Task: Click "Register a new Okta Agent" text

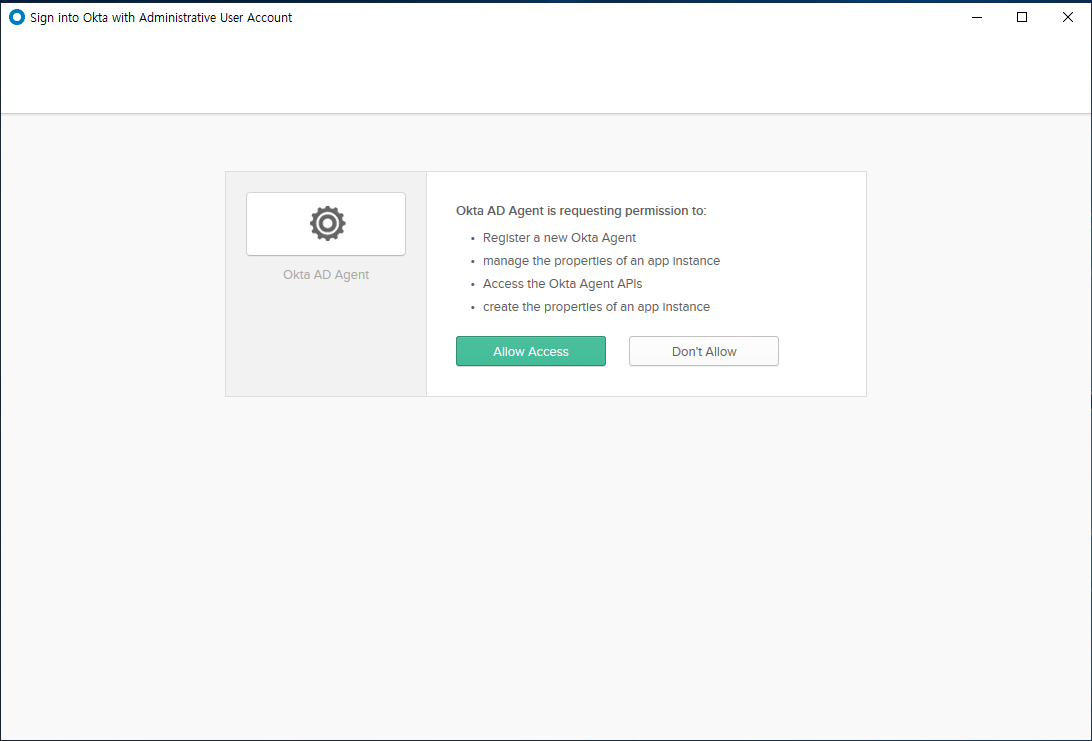Action: [559, 237]
